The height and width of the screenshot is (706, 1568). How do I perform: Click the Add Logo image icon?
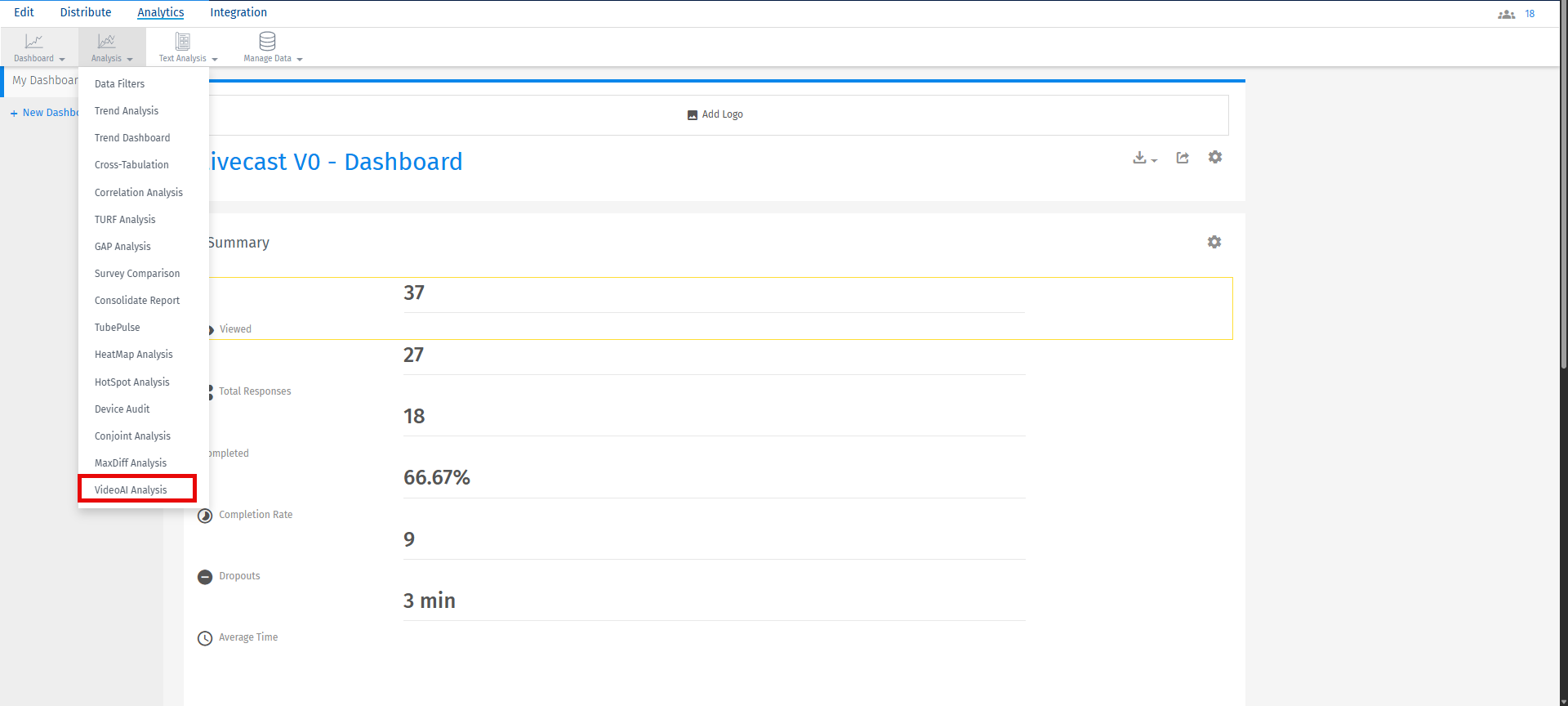click(693, 115)
